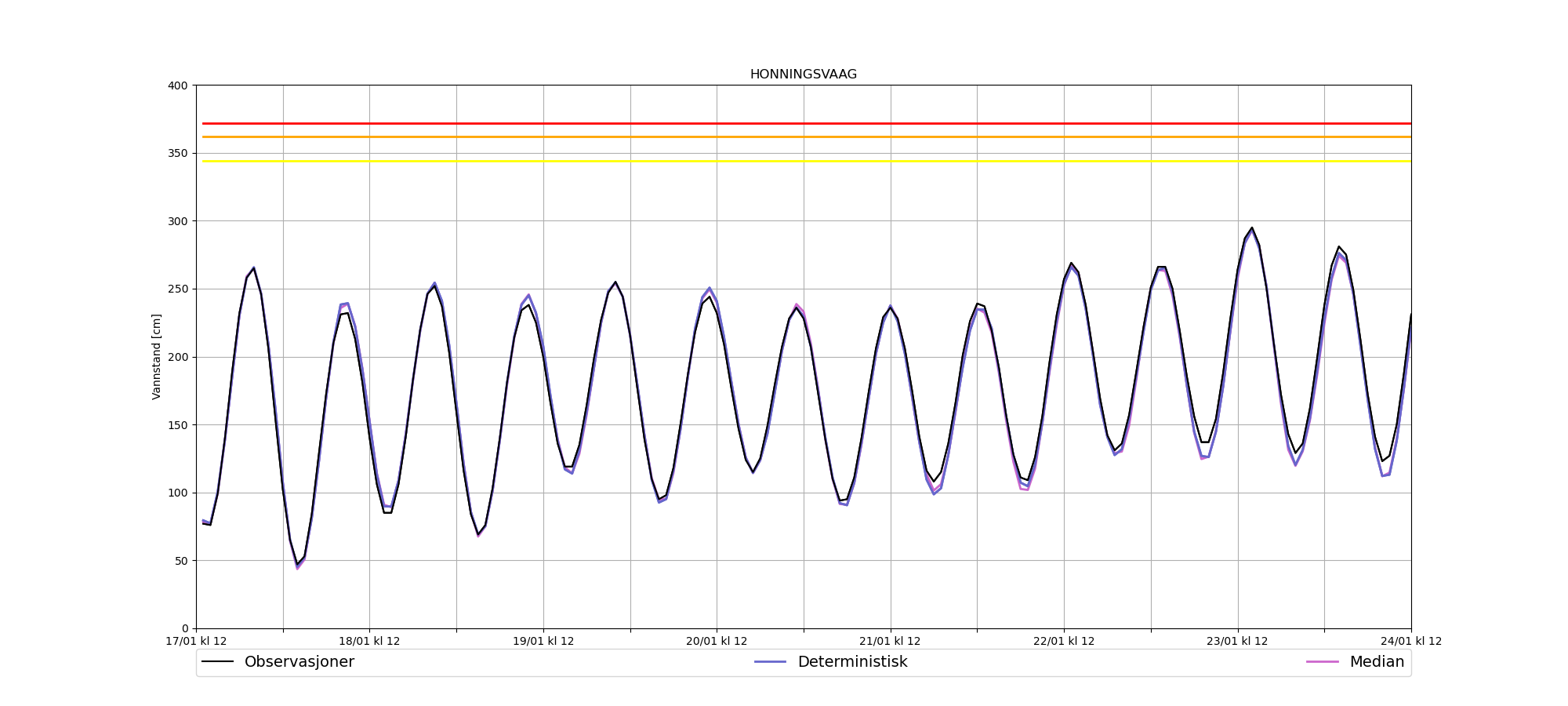The image size is (1568, 706).
Task: Click the Deterministisk legend label
Action: (852, 662)
